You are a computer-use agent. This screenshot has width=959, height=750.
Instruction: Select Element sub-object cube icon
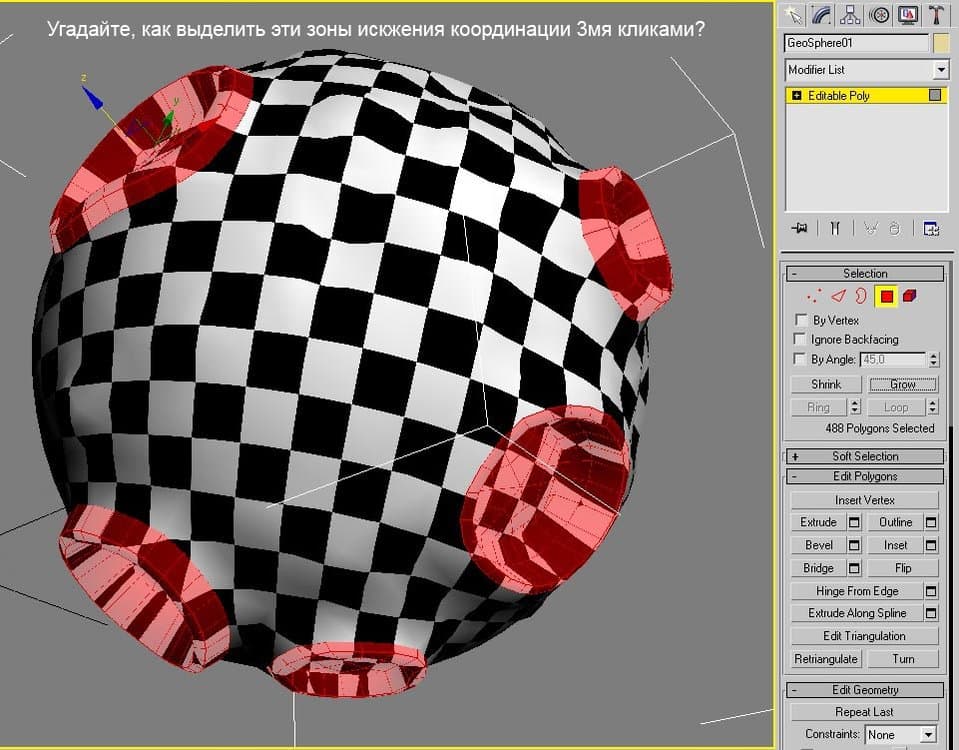tap(909, 296)
